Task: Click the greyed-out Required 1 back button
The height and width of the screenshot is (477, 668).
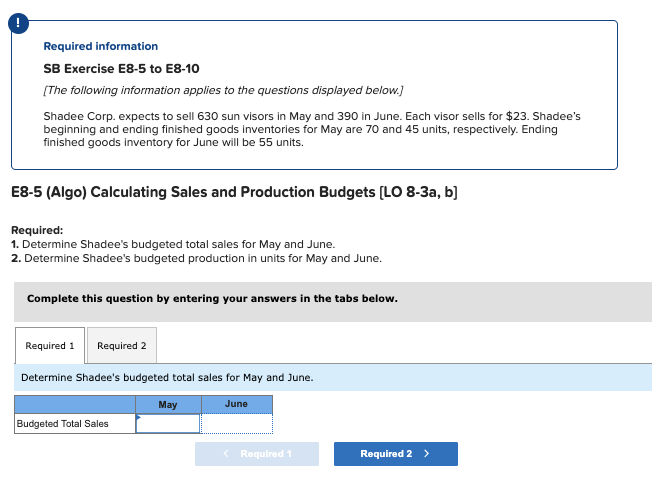Action: pos(257,454)
